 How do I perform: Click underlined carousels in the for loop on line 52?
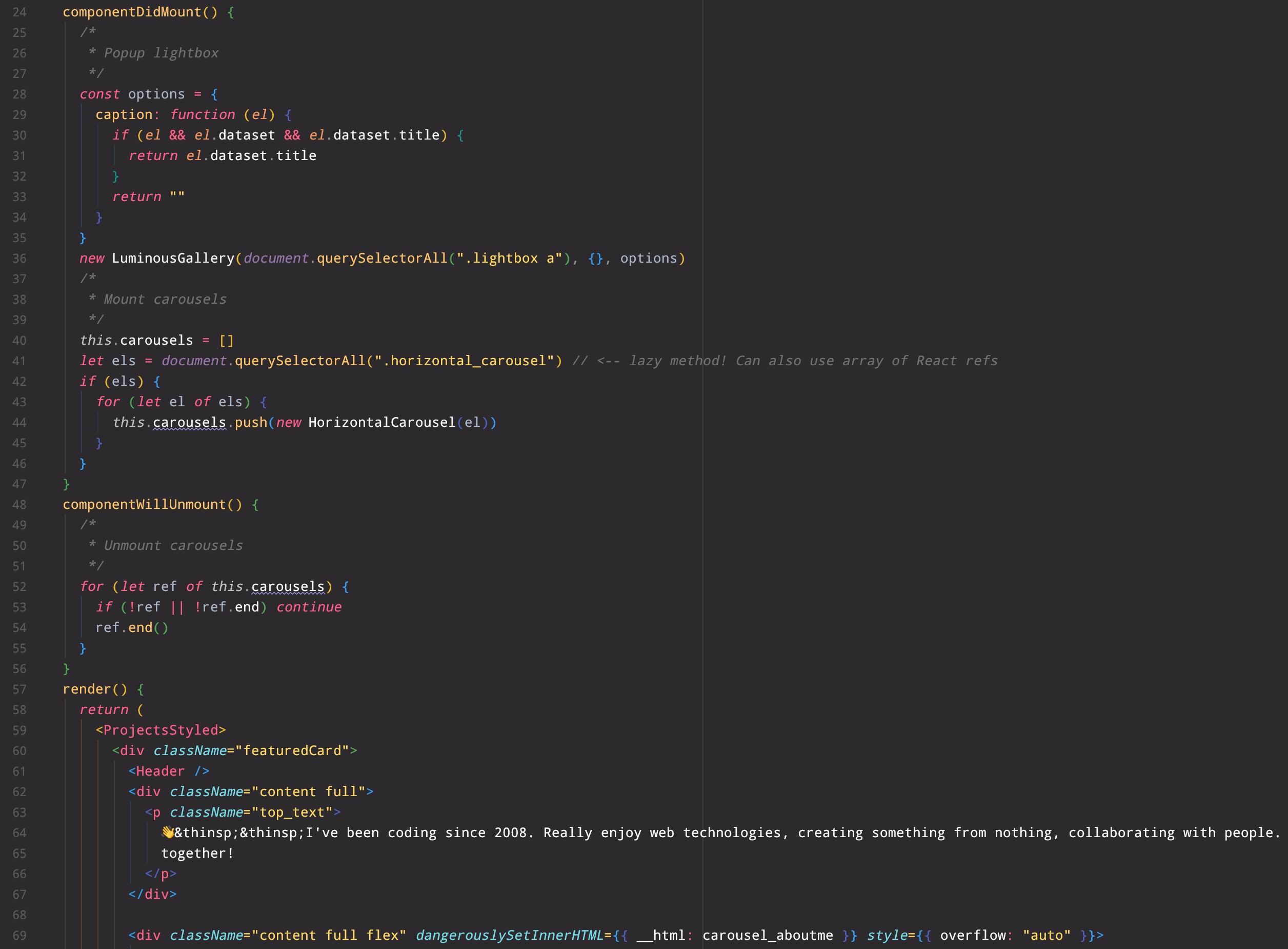click(x=288, y=586)
